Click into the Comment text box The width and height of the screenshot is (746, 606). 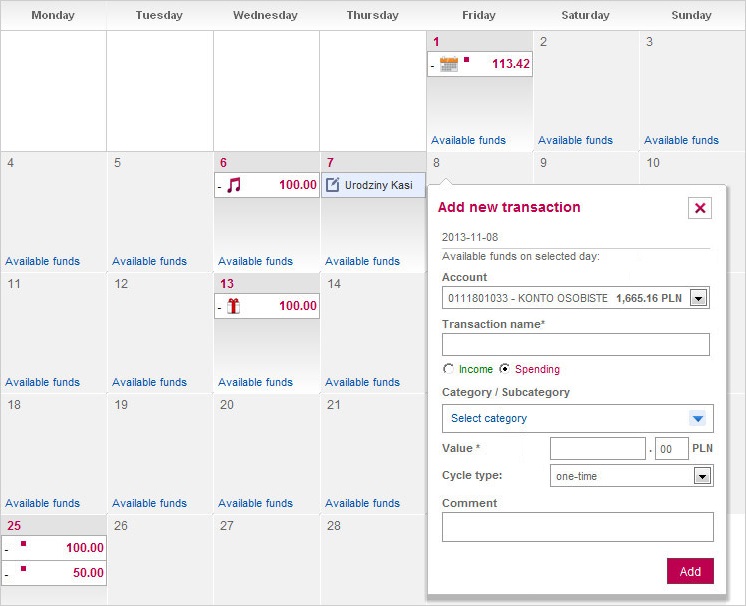pos(577,527)
